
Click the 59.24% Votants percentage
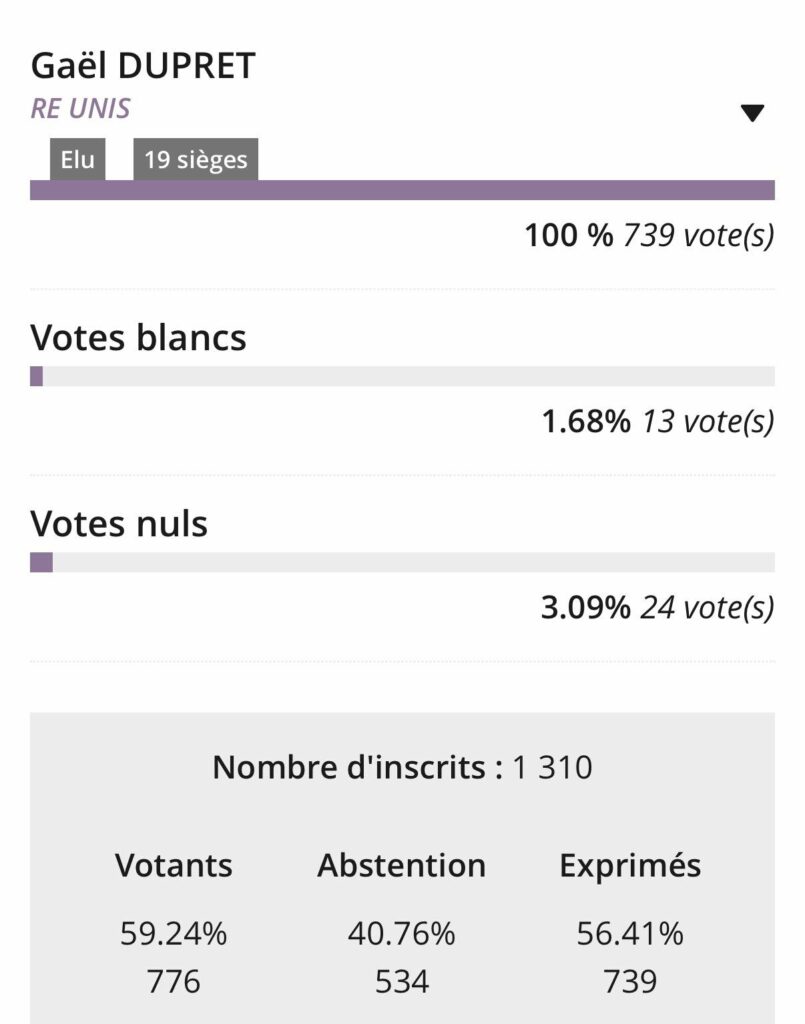tap(174, 934)
